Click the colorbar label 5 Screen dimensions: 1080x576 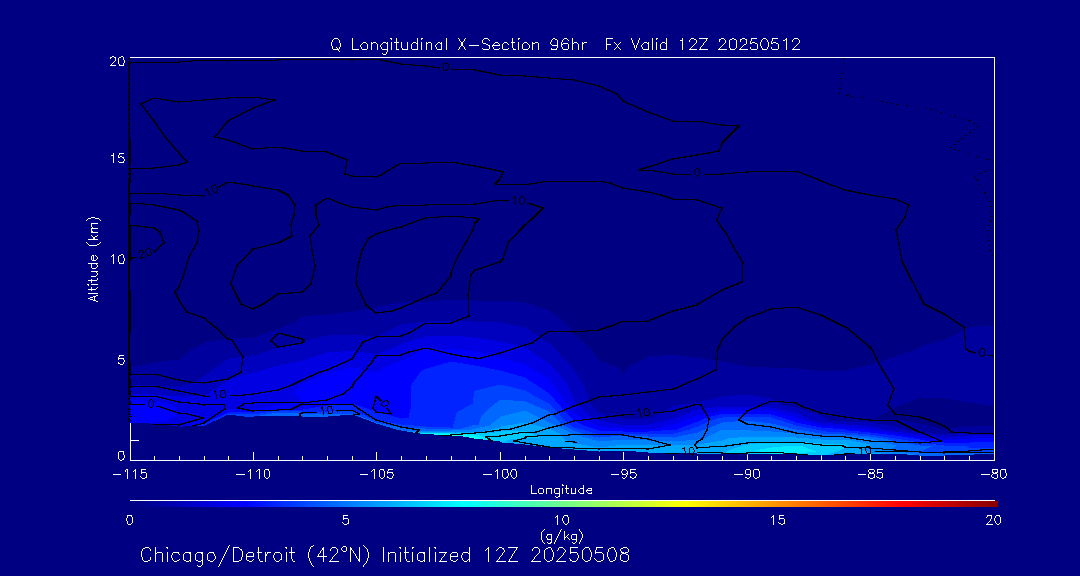[x=345, y=520]
